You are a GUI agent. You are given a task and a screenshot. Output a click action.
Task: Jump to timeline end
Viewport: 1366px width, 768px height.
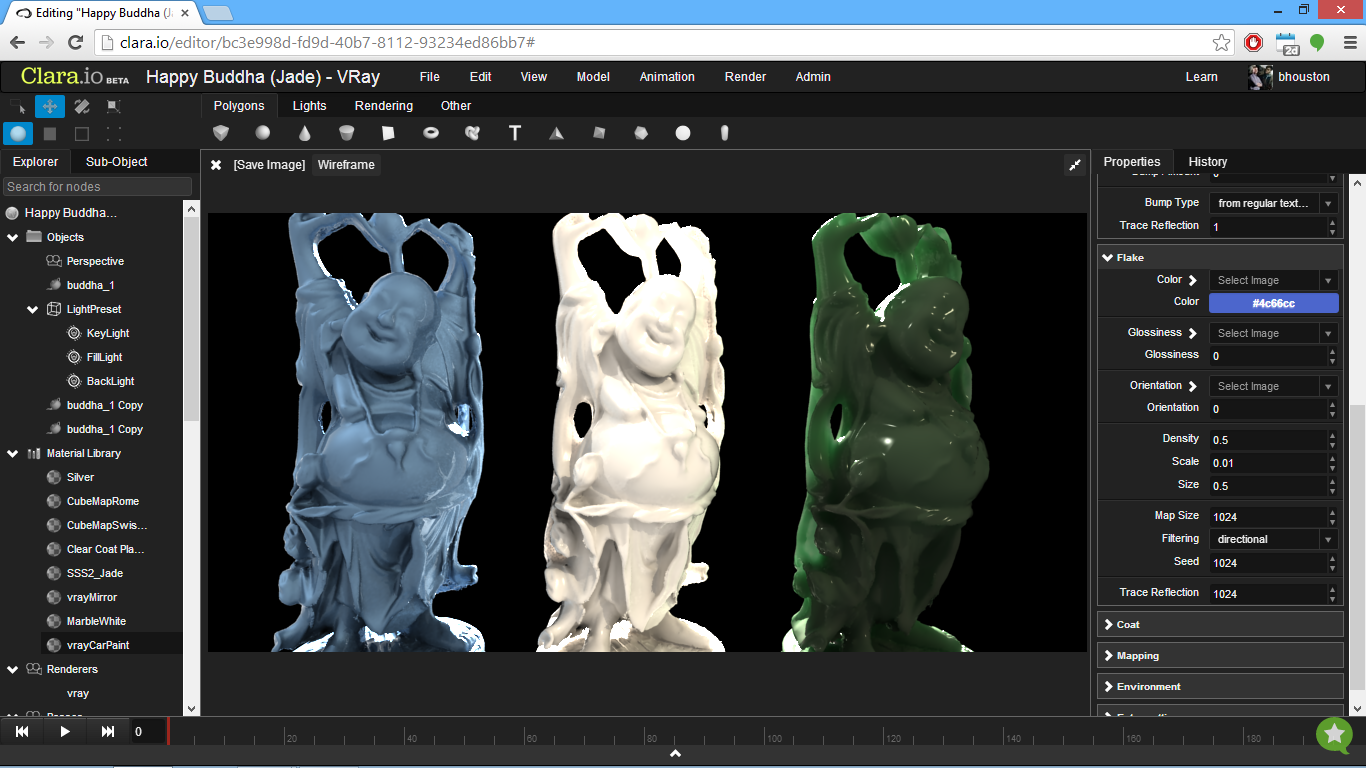click(108, 732)
